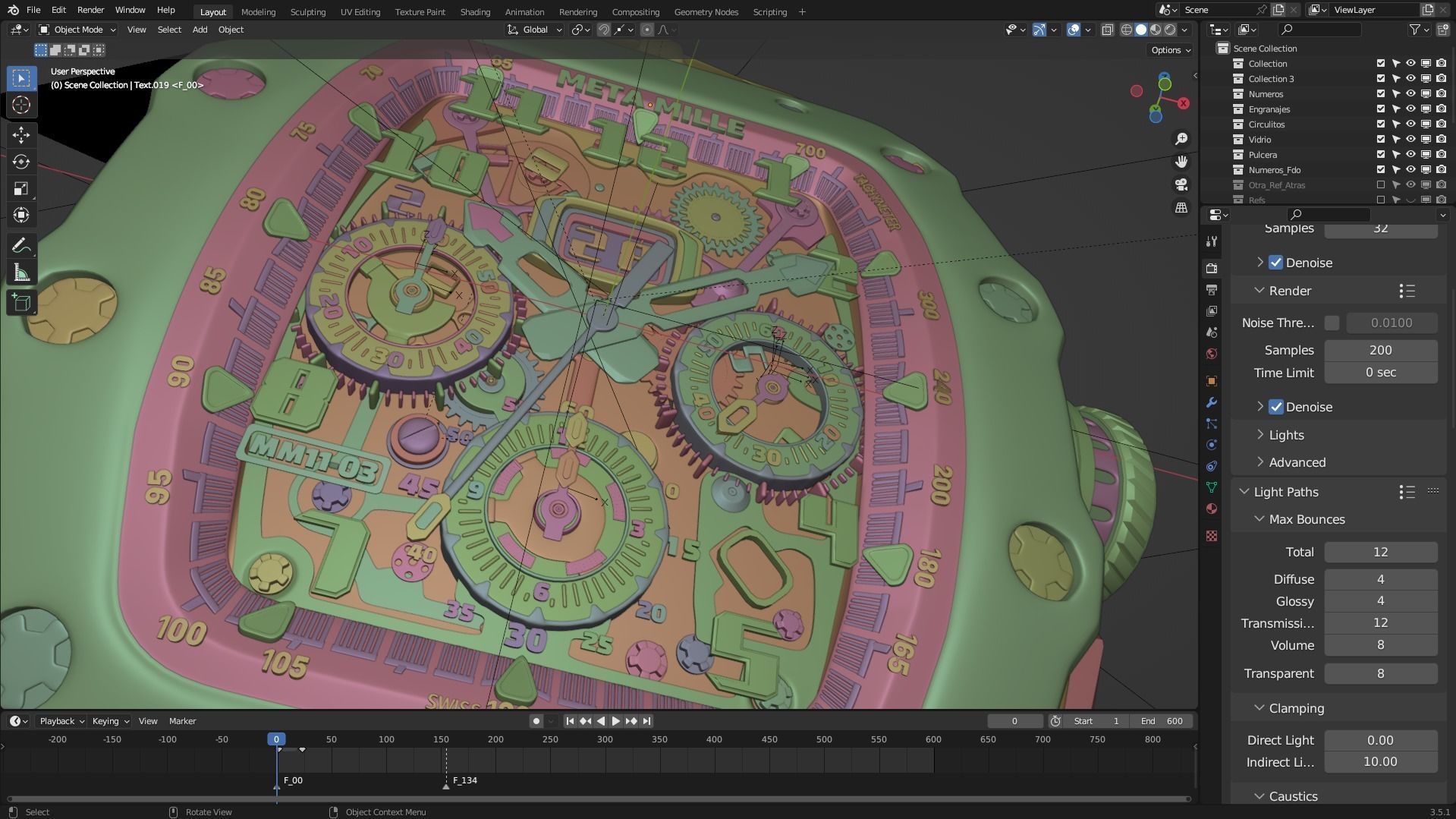The width and height of the screenshot is (1456, 819).
Task: Activate the Transform tool
Action: click(x=21, y=215)
